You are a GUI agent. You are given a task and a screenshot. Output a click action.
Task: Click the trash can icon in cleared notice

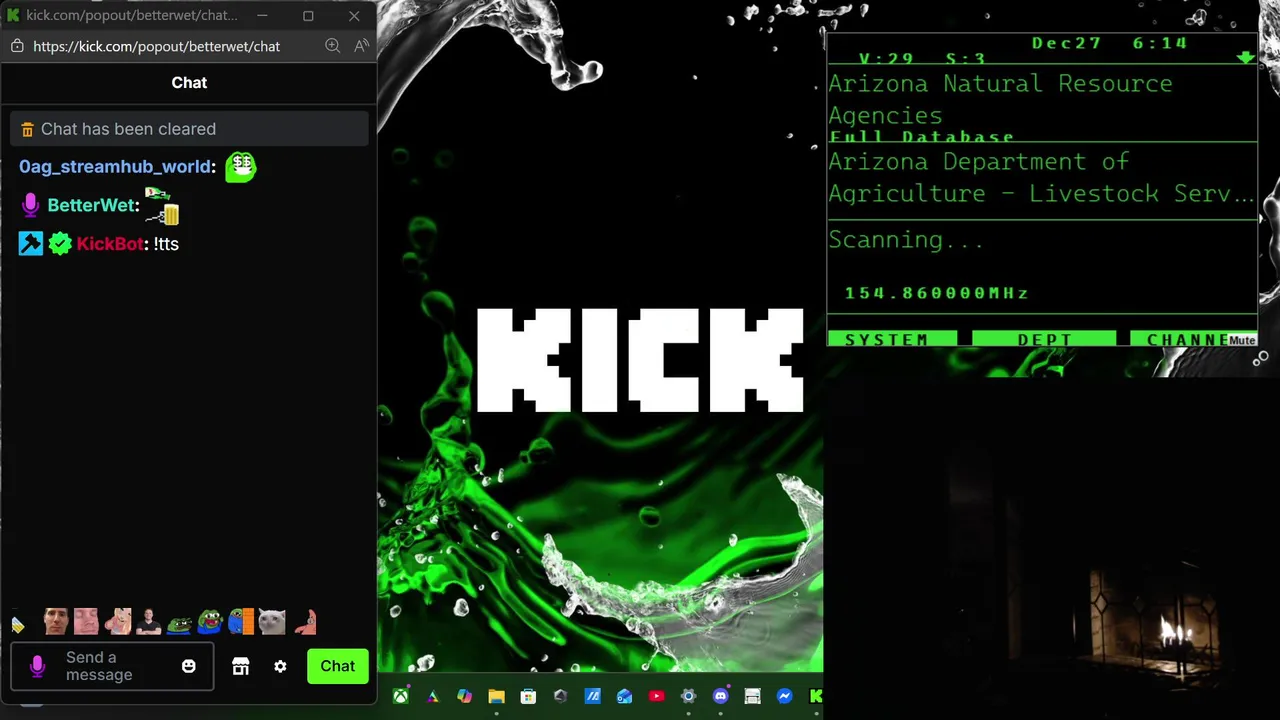pos(27,129)
